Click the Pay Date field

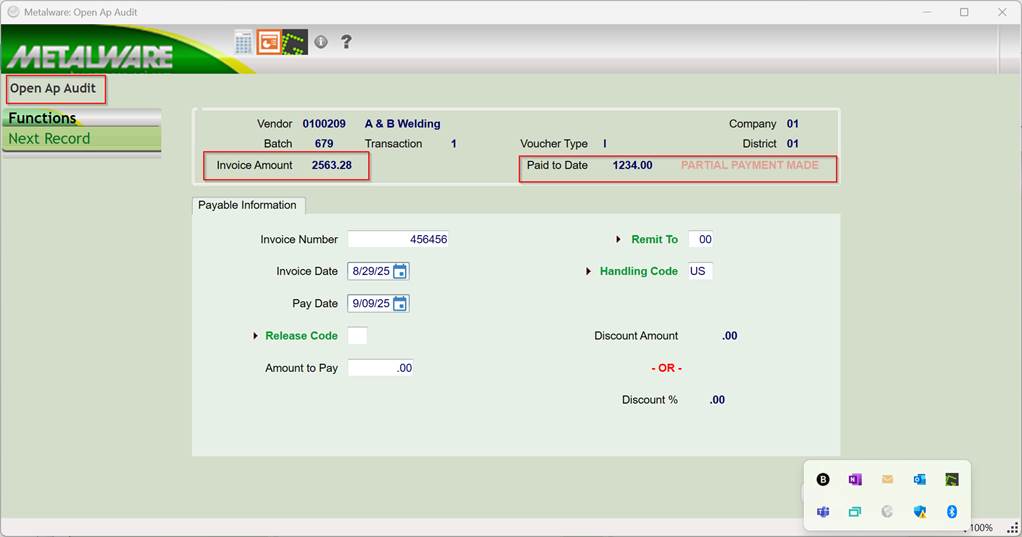tap(371, 304)
